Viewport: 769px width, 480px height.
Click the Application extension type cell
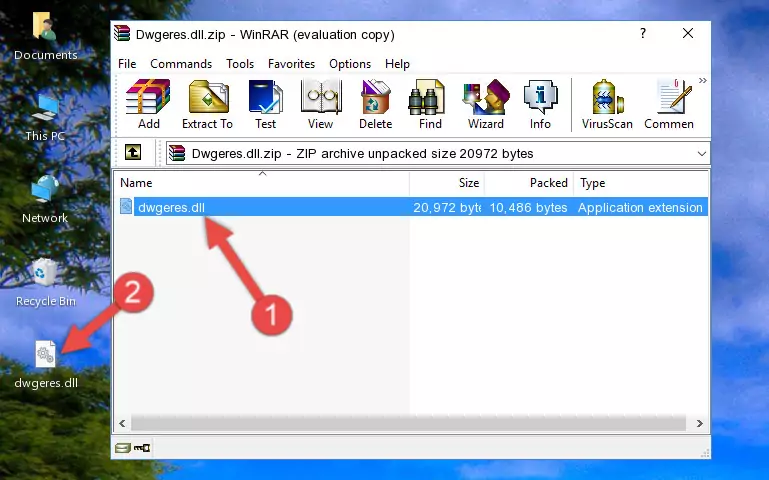pos(640,207)
